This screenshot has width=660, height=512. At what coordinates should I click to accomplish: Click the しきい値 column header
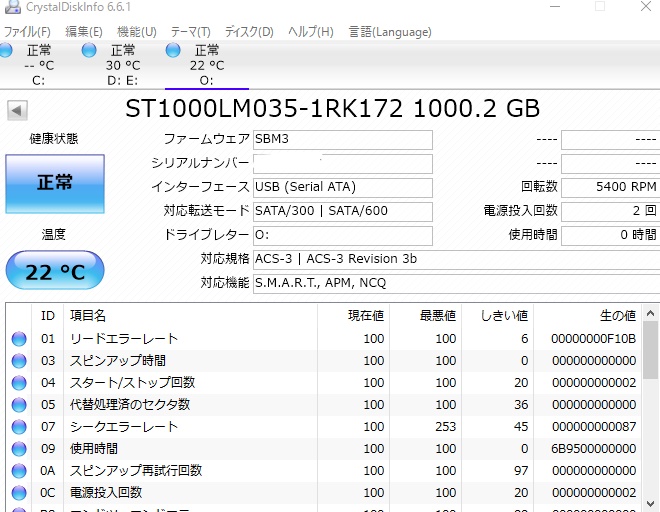coord(498,315)
